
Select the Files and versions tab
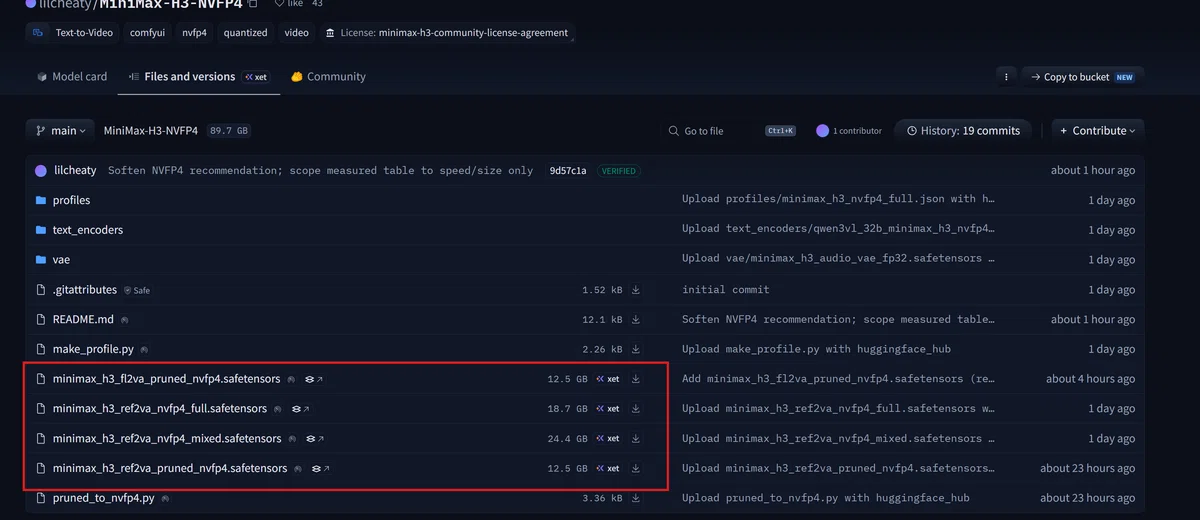(199, 77)
